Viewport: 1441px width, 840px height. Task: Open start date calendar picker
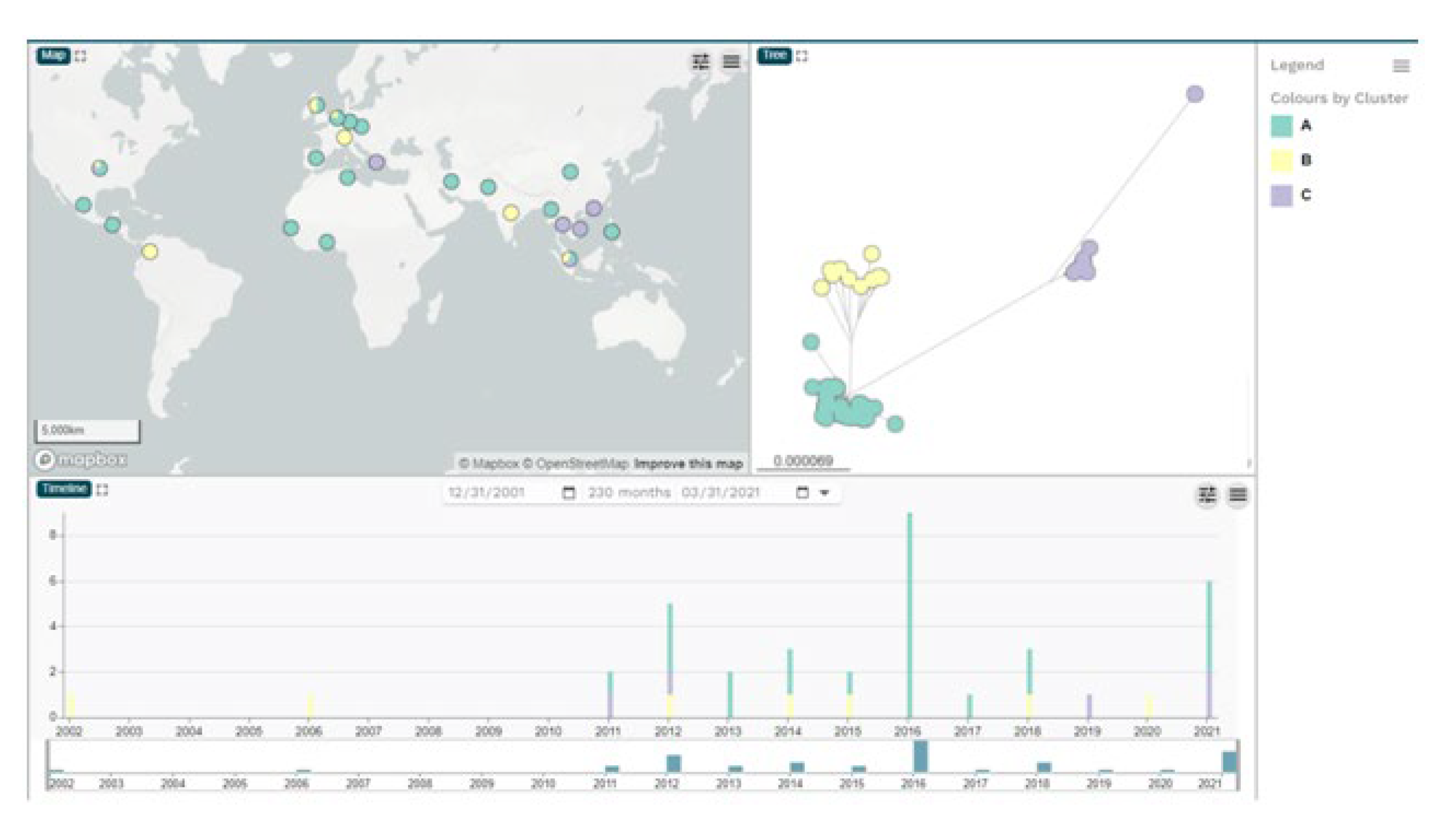(569, 493)
